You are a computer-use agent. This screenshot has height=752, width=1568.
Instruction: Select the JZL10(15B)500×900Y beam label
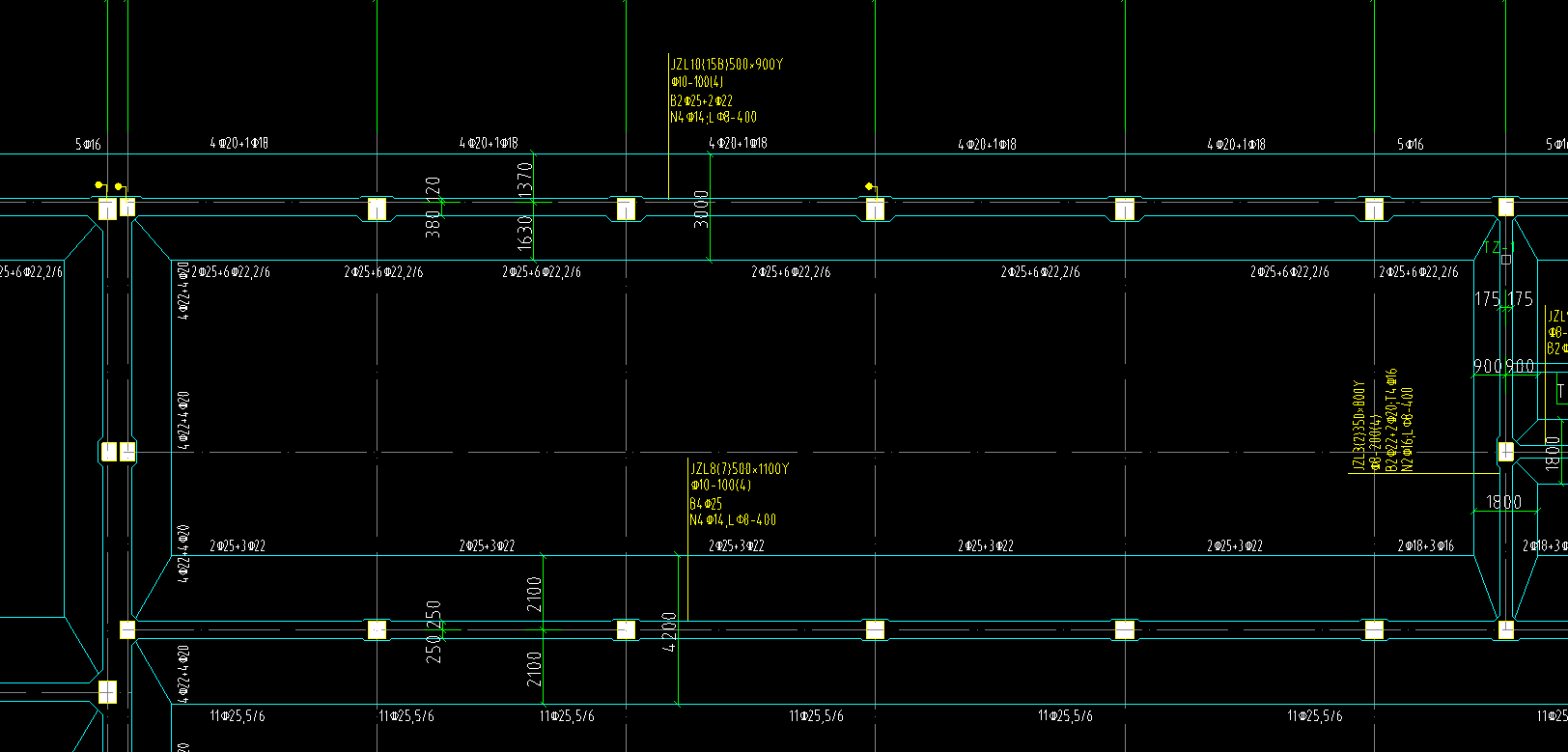click(x=726, y=65)
